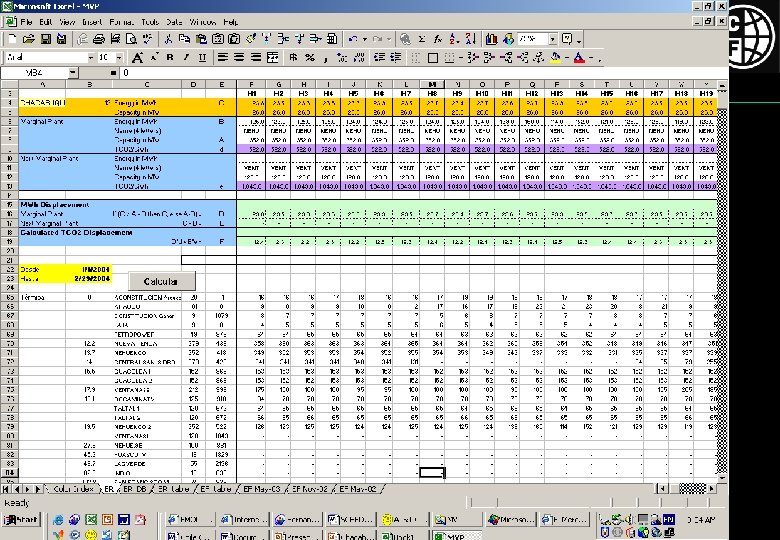780x540 pixels.
Task: Open the Tools menu
Action: 149,21
